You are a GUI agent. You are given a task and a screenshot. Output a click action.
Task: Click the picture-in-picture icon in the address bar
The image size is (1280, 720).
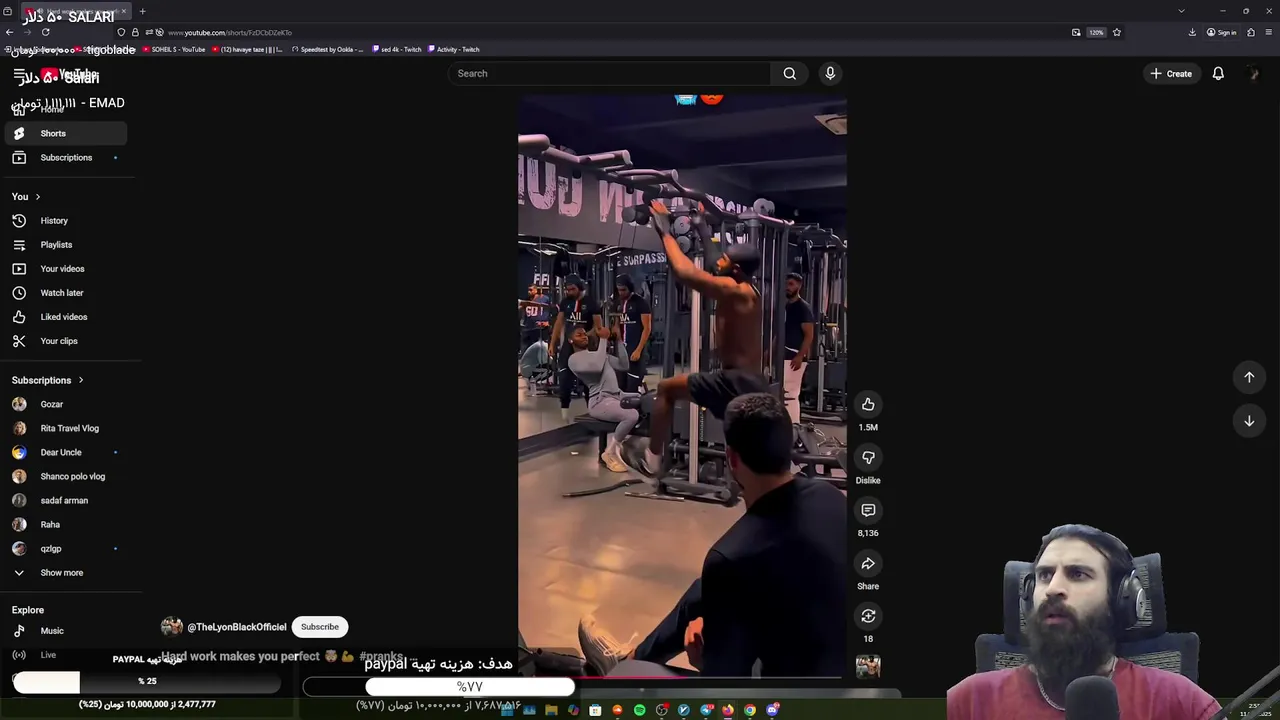1076,32
